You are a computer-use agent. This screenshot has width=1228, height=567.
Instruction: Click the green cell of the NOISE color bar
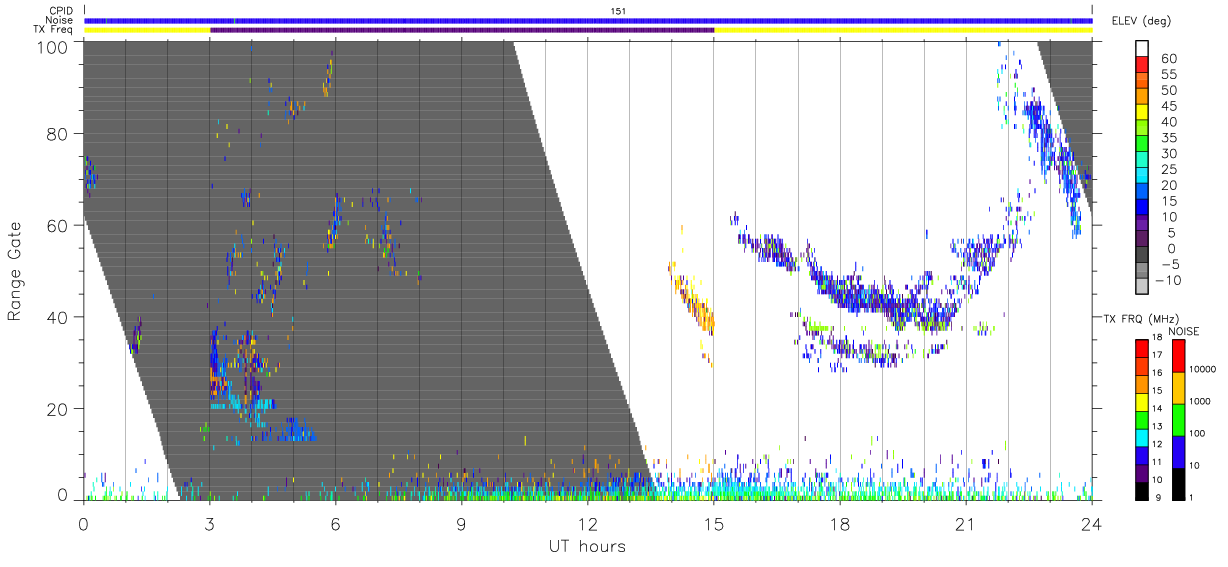pyautogui.click(x=1177, y=419)
